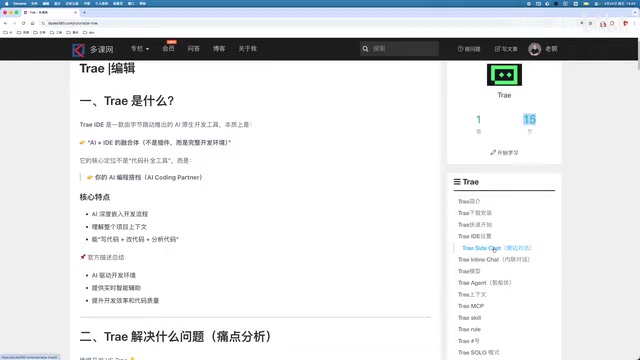Open the Trae MCP chapter
640x360 pixels.
point(471,306)
